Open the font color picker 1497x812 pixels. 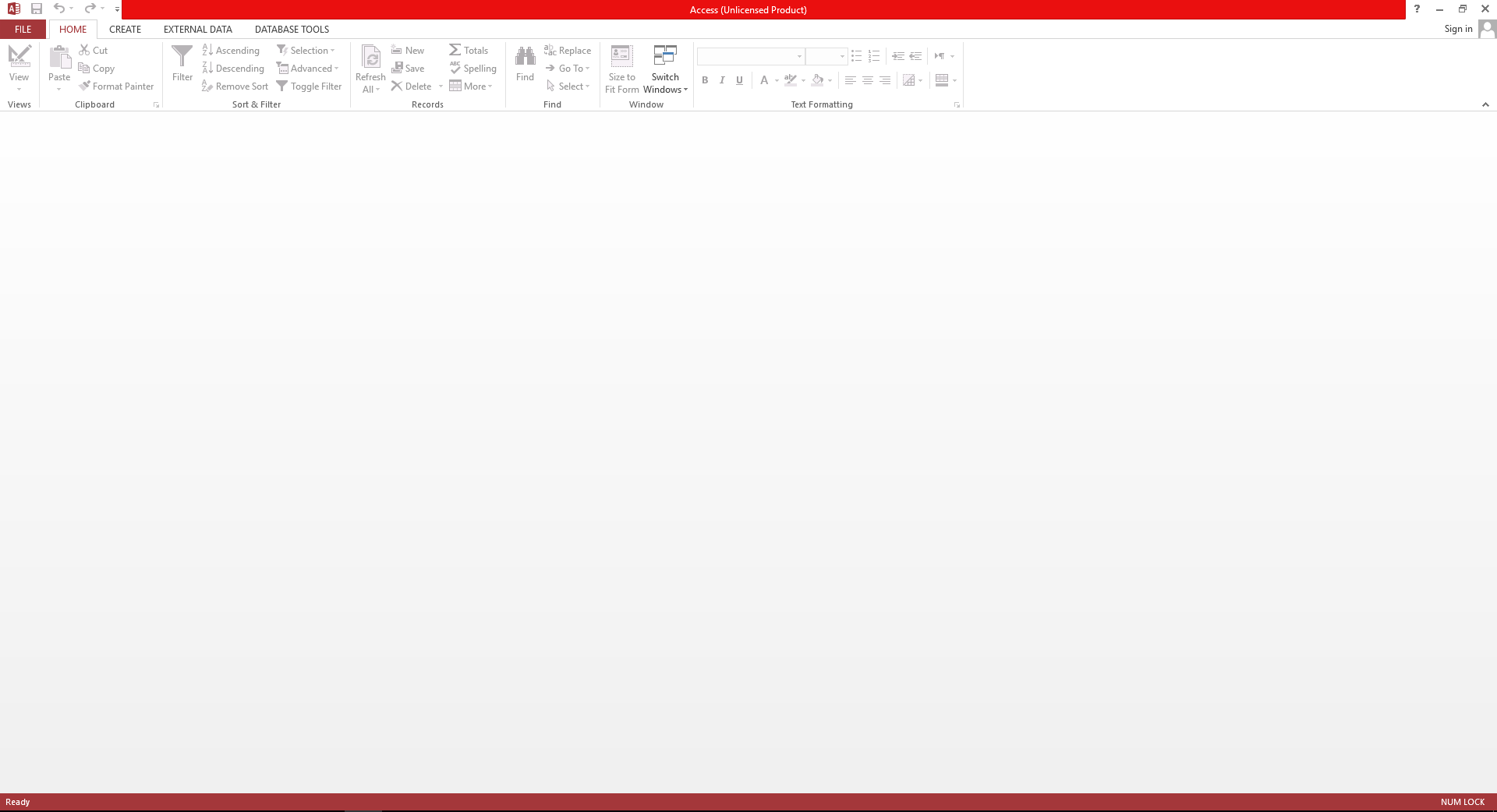click(777, 80)
